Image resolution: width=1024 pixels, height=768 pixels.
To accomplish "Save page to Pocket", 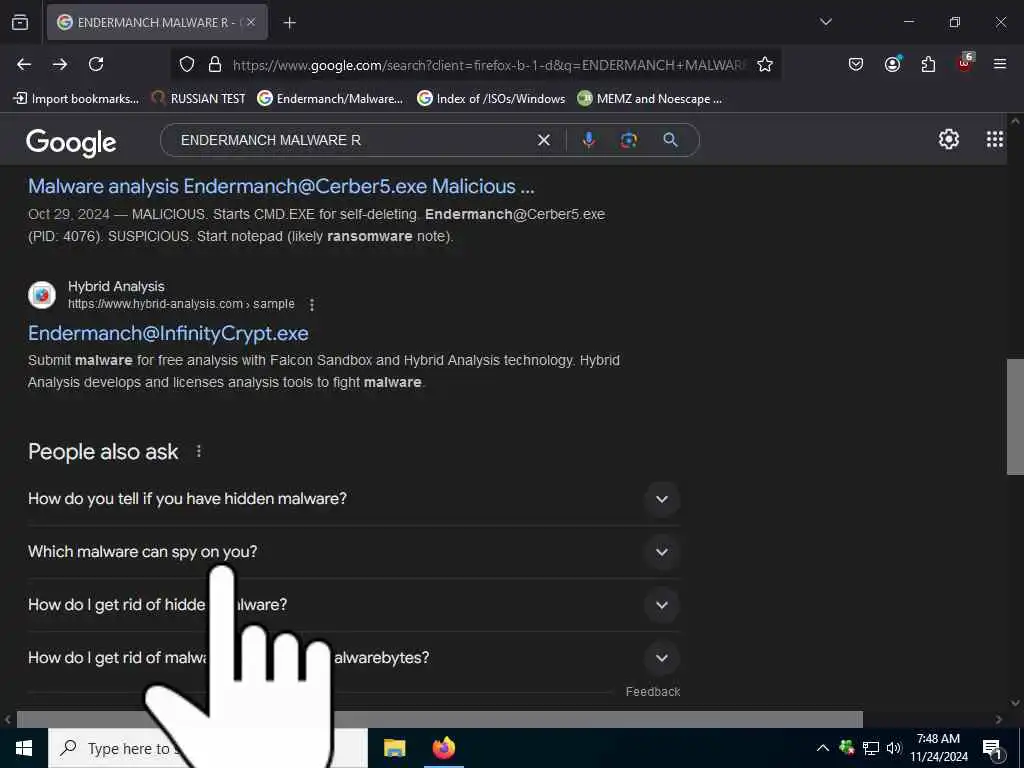I will 856,64.
